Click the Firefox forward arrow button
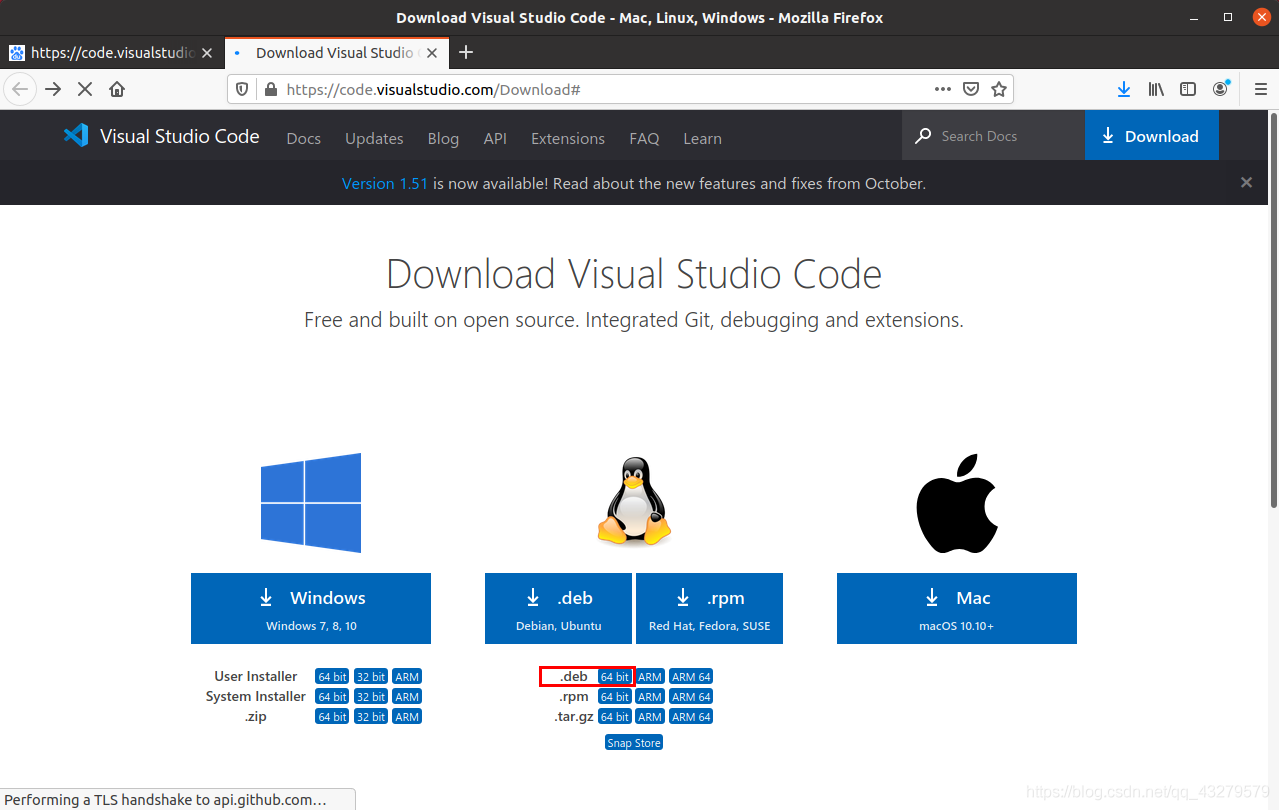Screen dimensions: 1279x810 [54, 89]
